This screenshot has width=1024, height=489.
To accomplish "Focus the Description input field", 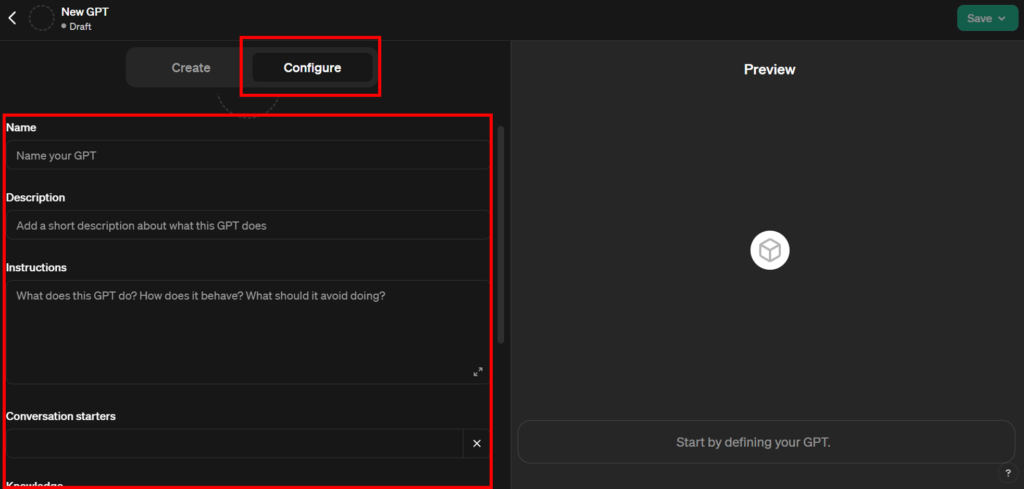I will (x=248, y=225).
